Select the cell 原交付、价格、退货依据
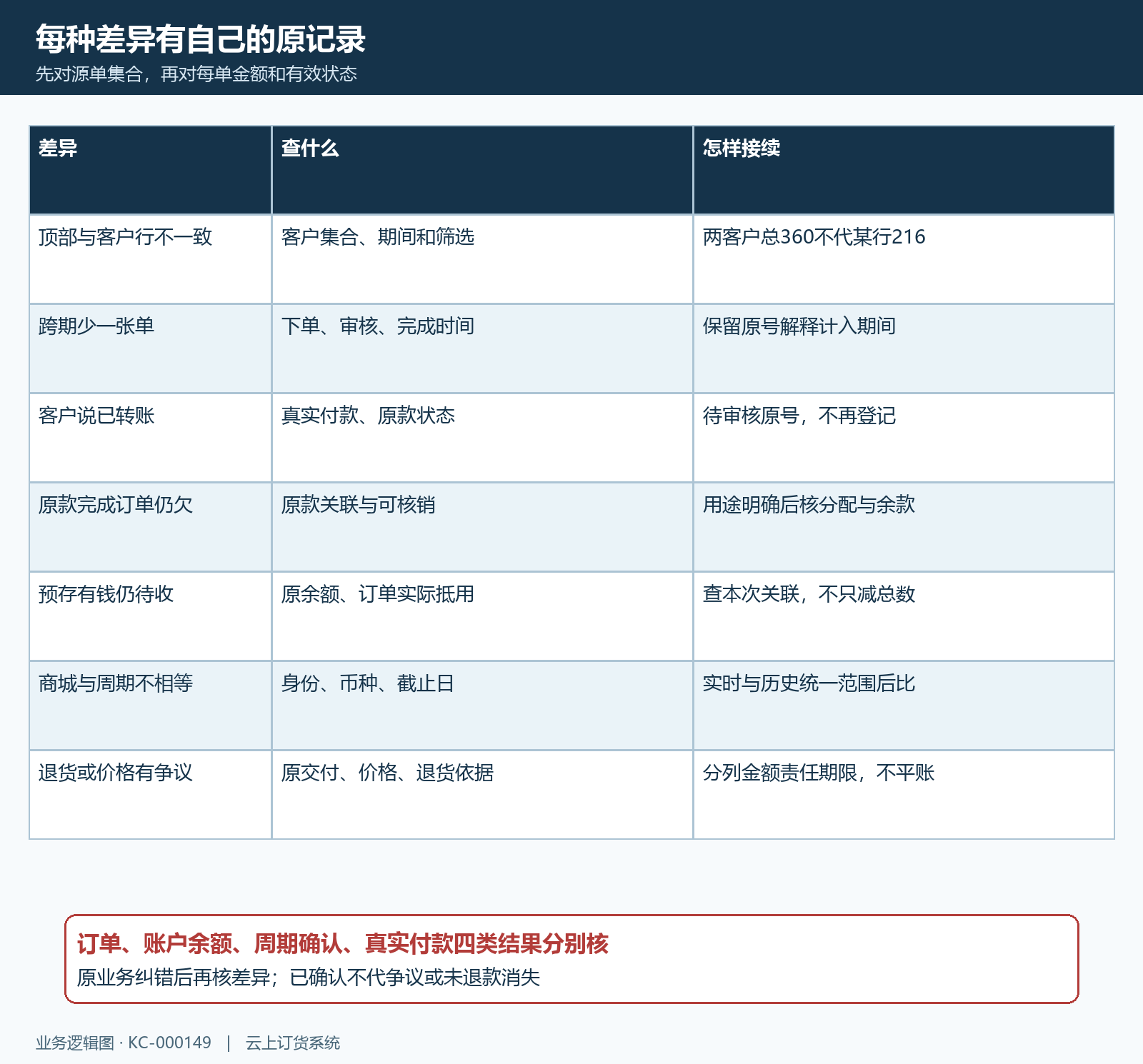The height and width of the screenshot is (1064, 1143). click(482, 795)
